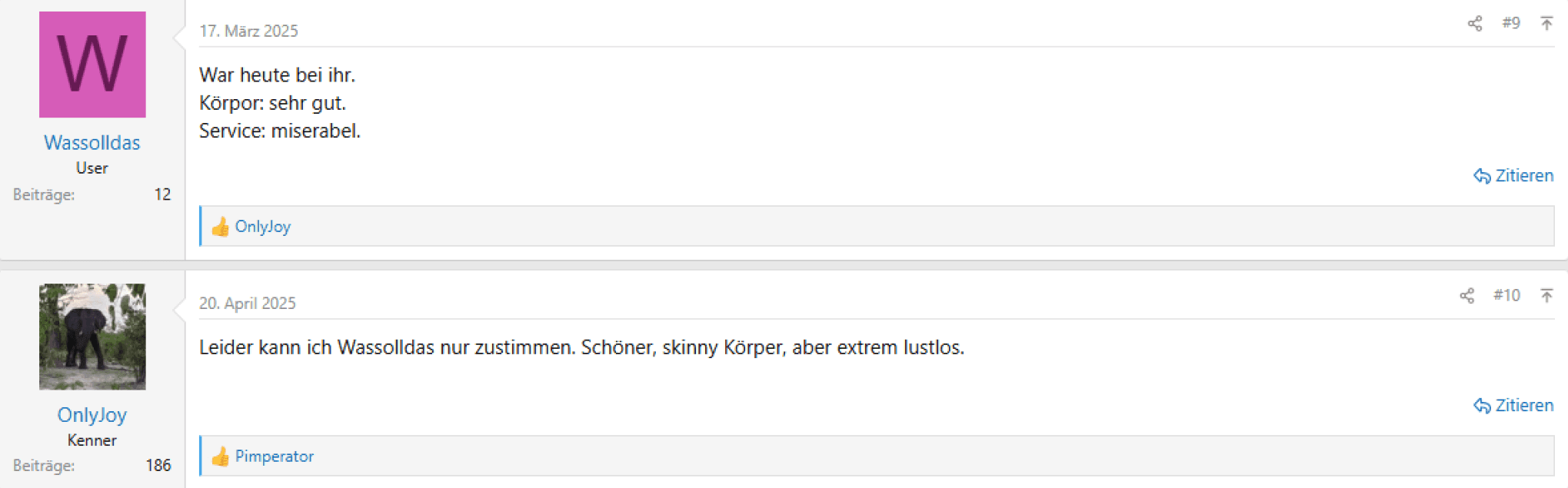Click the reply arrow icon on OnlyJoy's post
This screenshot has height=488, width=1568.
tap(1482, 406)
